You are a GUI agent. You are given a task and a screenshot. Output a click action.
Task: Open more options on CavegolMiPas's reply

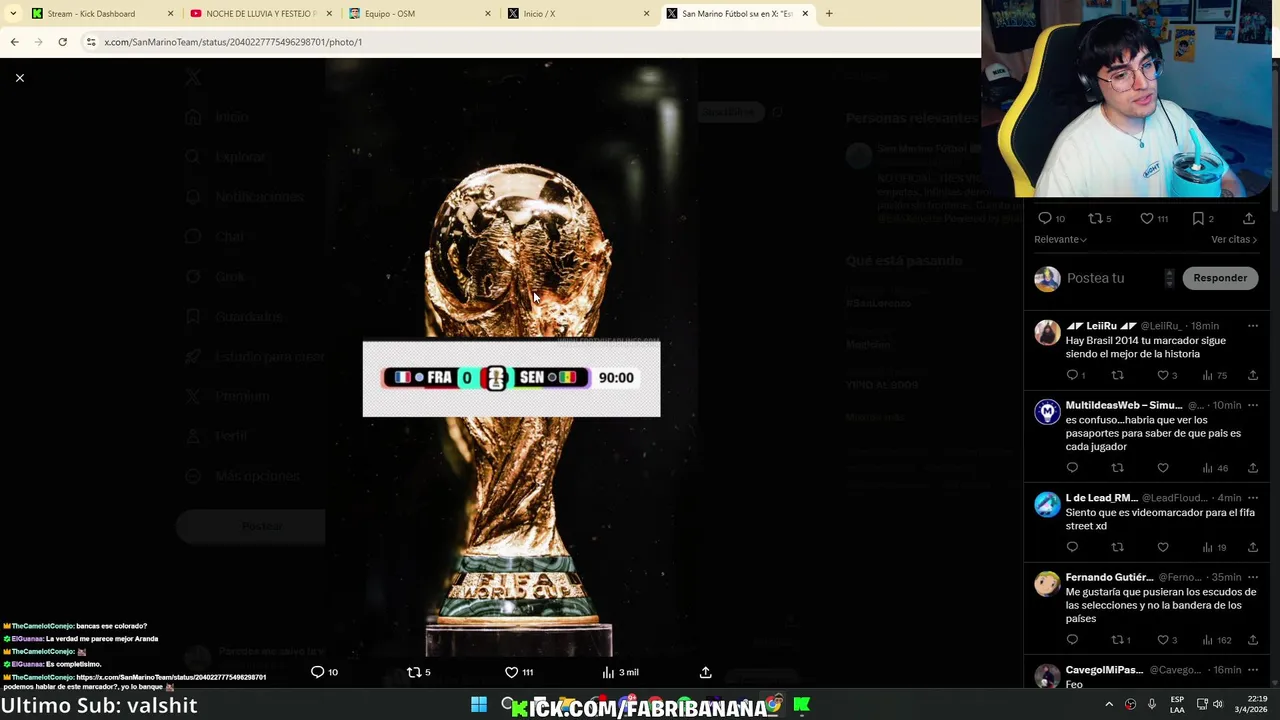1252,670
